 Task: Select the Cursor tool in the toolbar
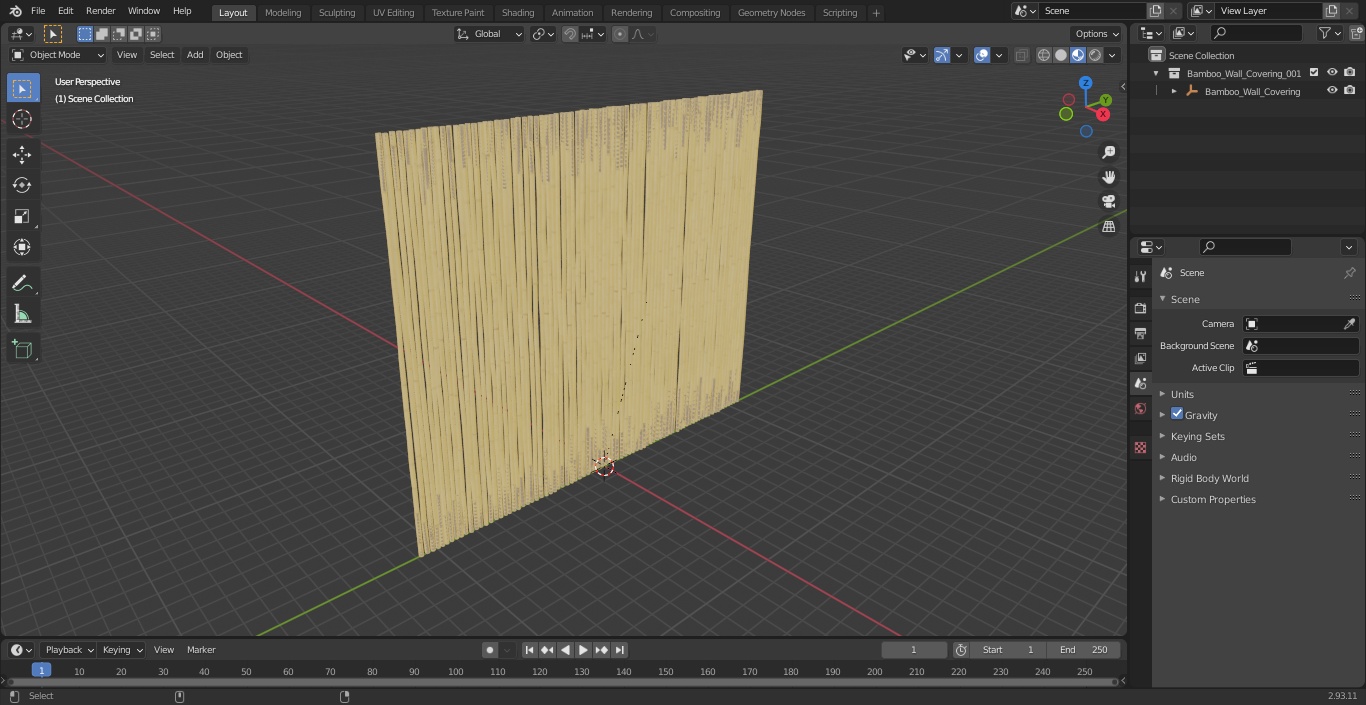click(22, 119)
